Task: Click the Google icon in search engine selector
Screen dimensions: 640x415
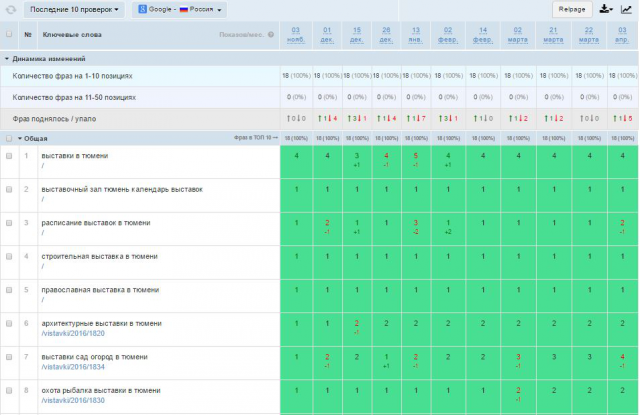Action: tap(142, 9)
